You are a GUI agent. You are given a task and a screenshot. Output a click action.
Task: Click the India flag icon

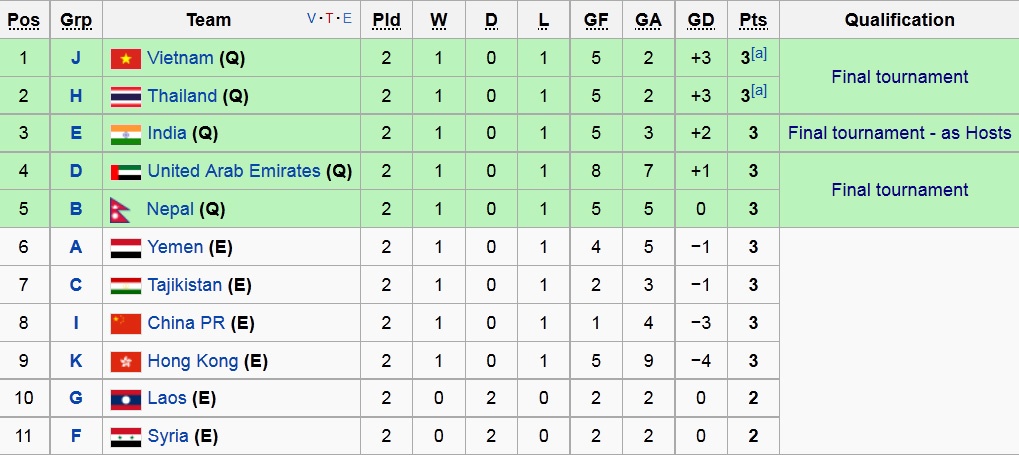tap(125, 134)
